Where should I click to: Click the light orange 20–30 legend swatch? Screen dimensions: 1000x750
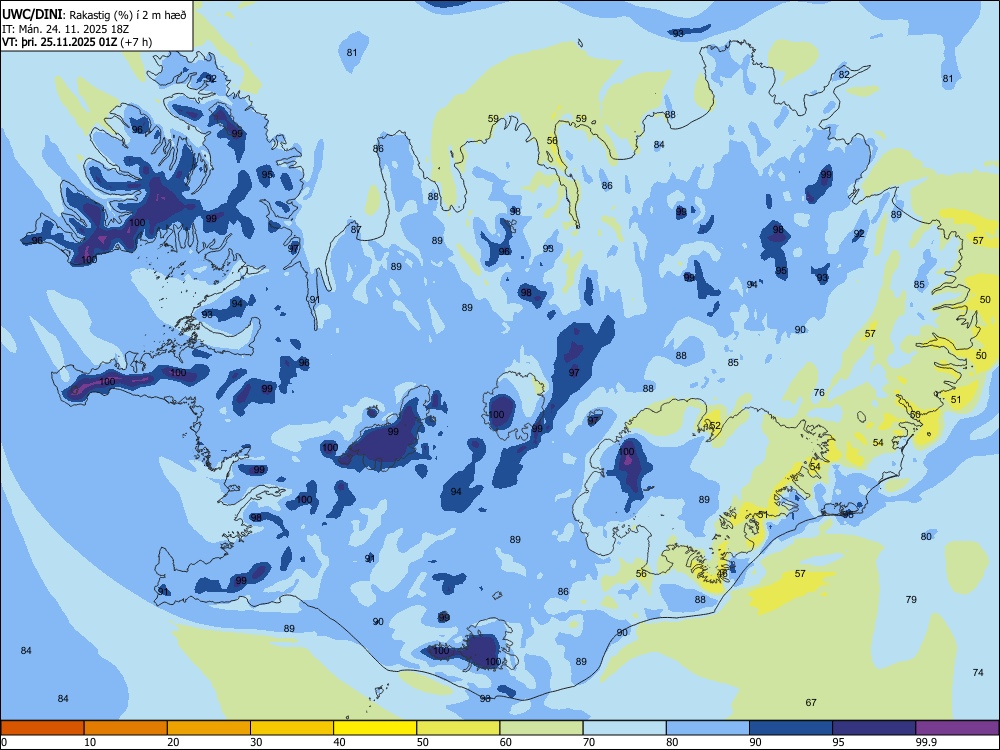(209, 728)
